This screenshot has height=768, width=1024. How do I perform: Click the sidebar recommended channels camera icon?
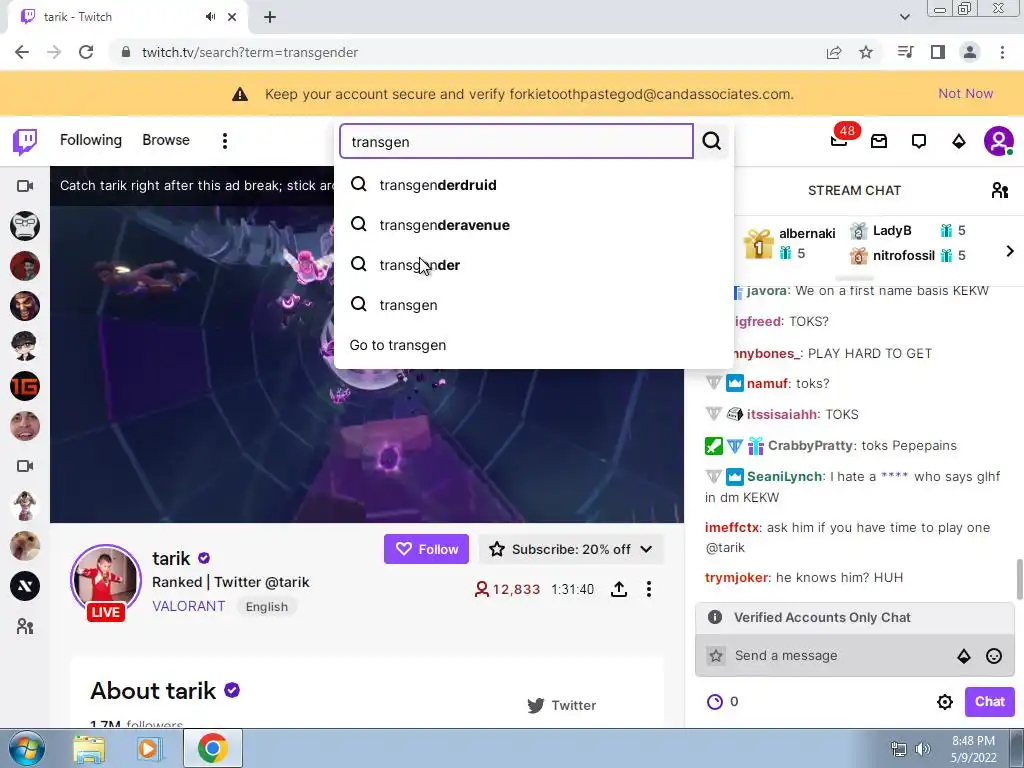coord(25,466)
